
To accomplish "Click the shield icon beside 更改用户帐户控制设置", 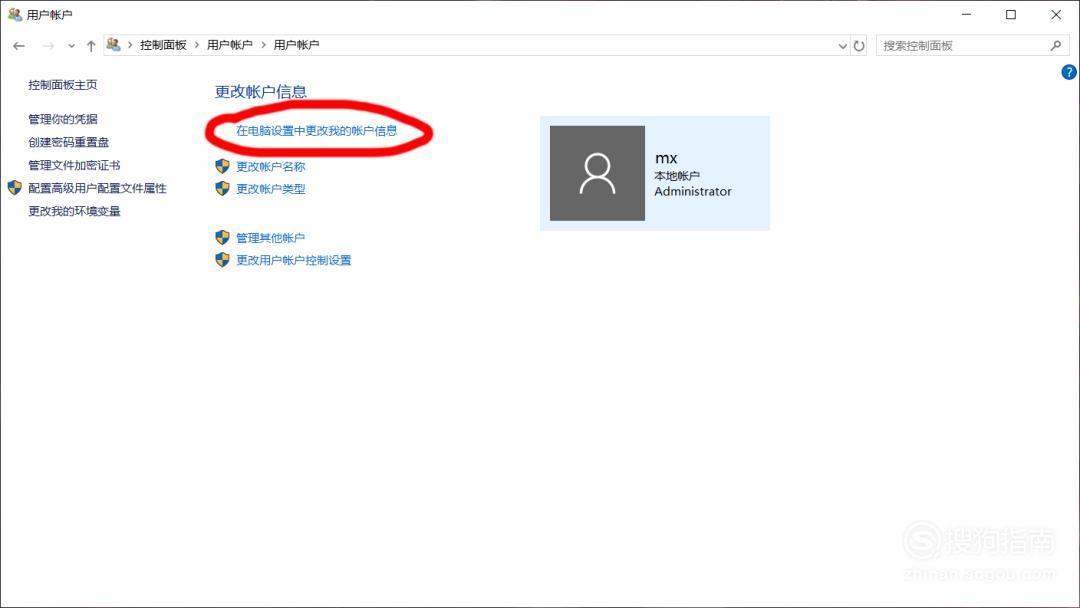I will pyautogui.click(x=222, y=260).
